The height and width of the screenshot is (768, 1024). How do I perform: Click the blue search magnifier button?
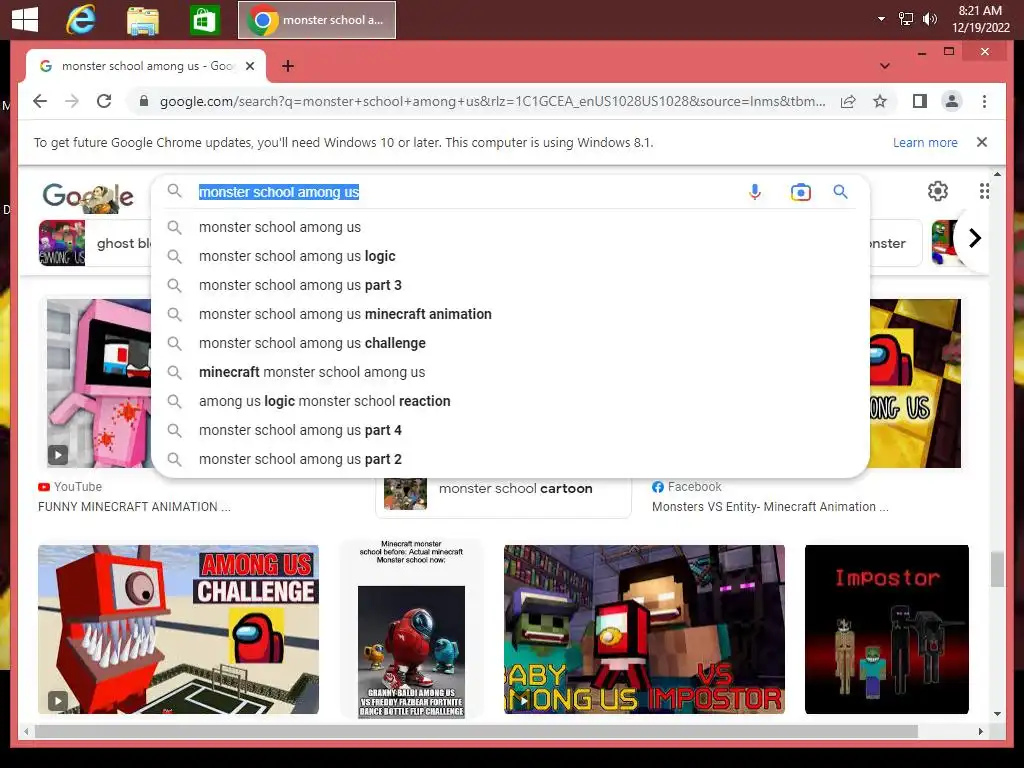[840, 191]
